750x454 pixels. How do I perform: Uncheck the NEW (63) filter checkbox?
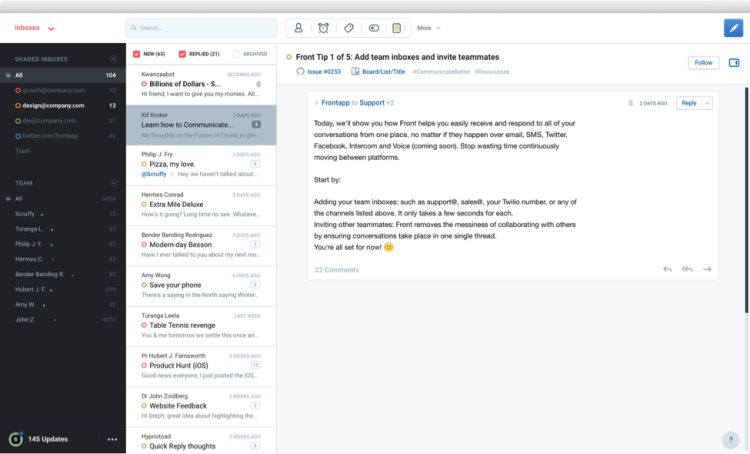point(136,54)
